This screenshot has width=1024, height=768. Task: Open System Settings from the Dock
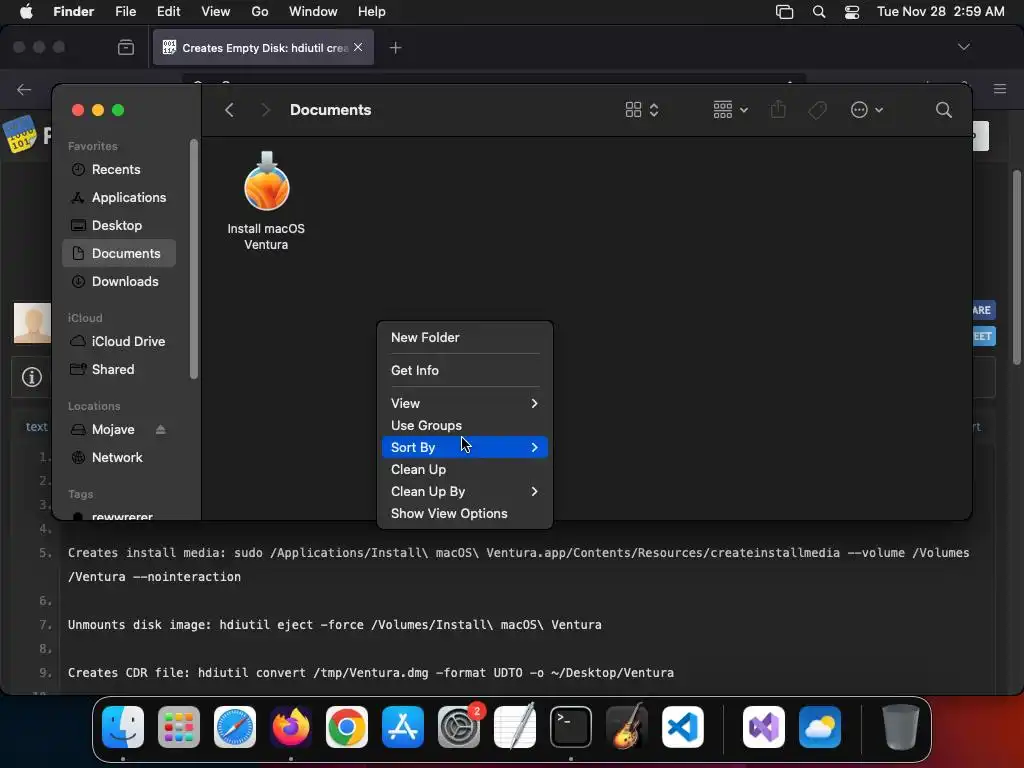point(459,726)
